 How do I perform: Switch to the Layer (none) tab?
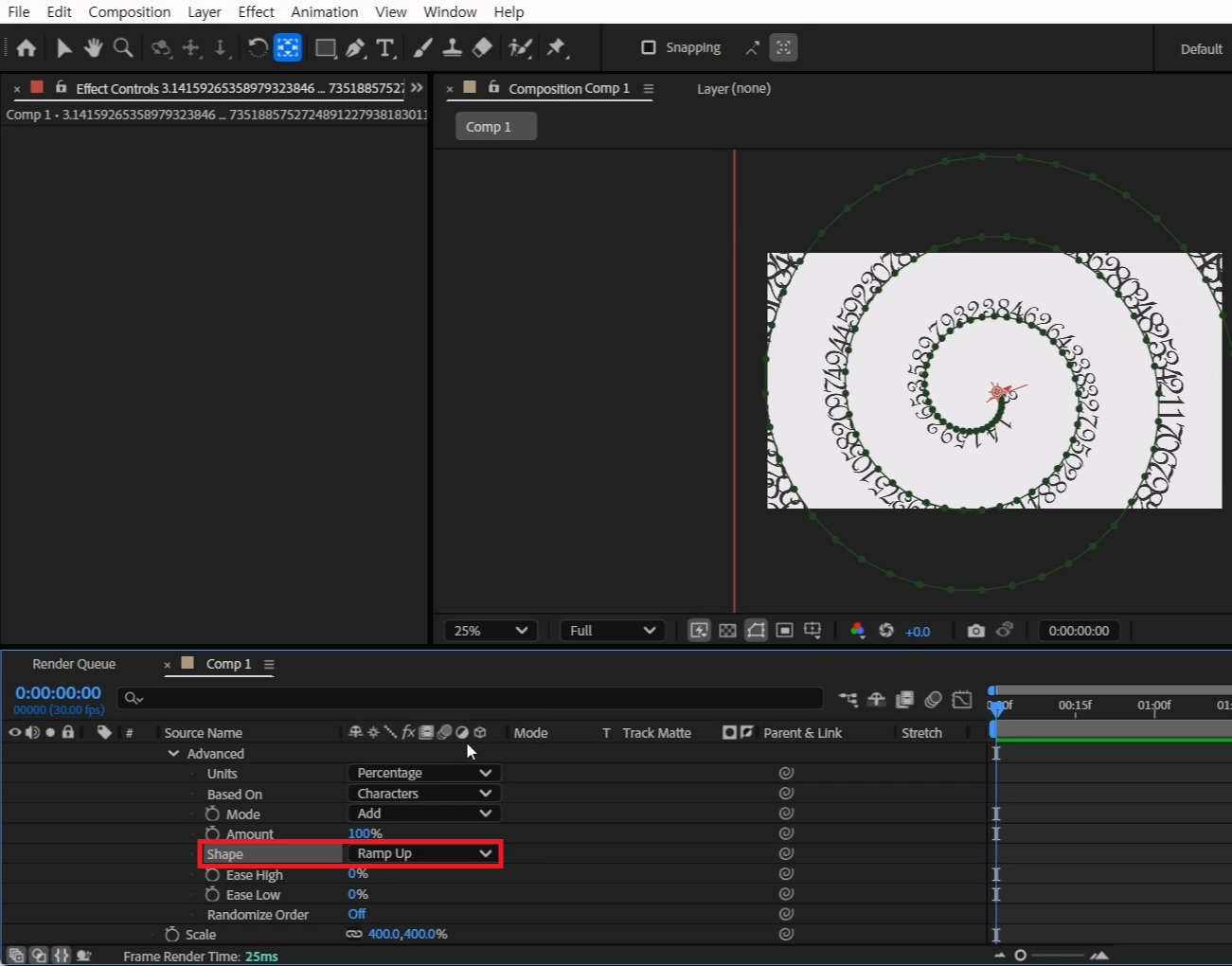734,88
